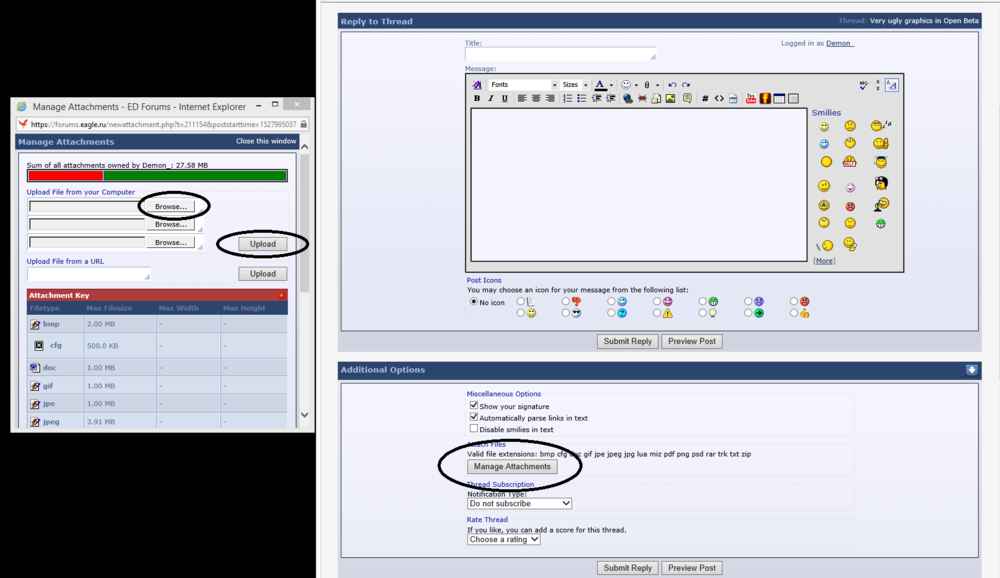Toggle bold formatting in message toolbar
The height and width of the screenshot is (578, 1000).
pos(476,98)
